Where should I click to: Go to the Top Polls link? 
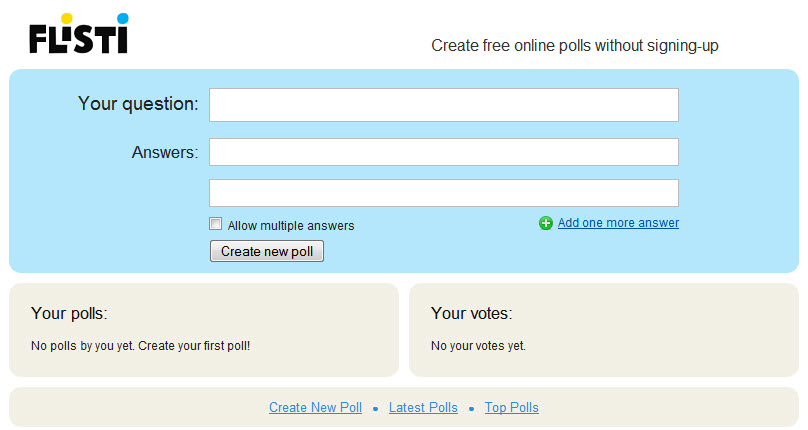512,407
